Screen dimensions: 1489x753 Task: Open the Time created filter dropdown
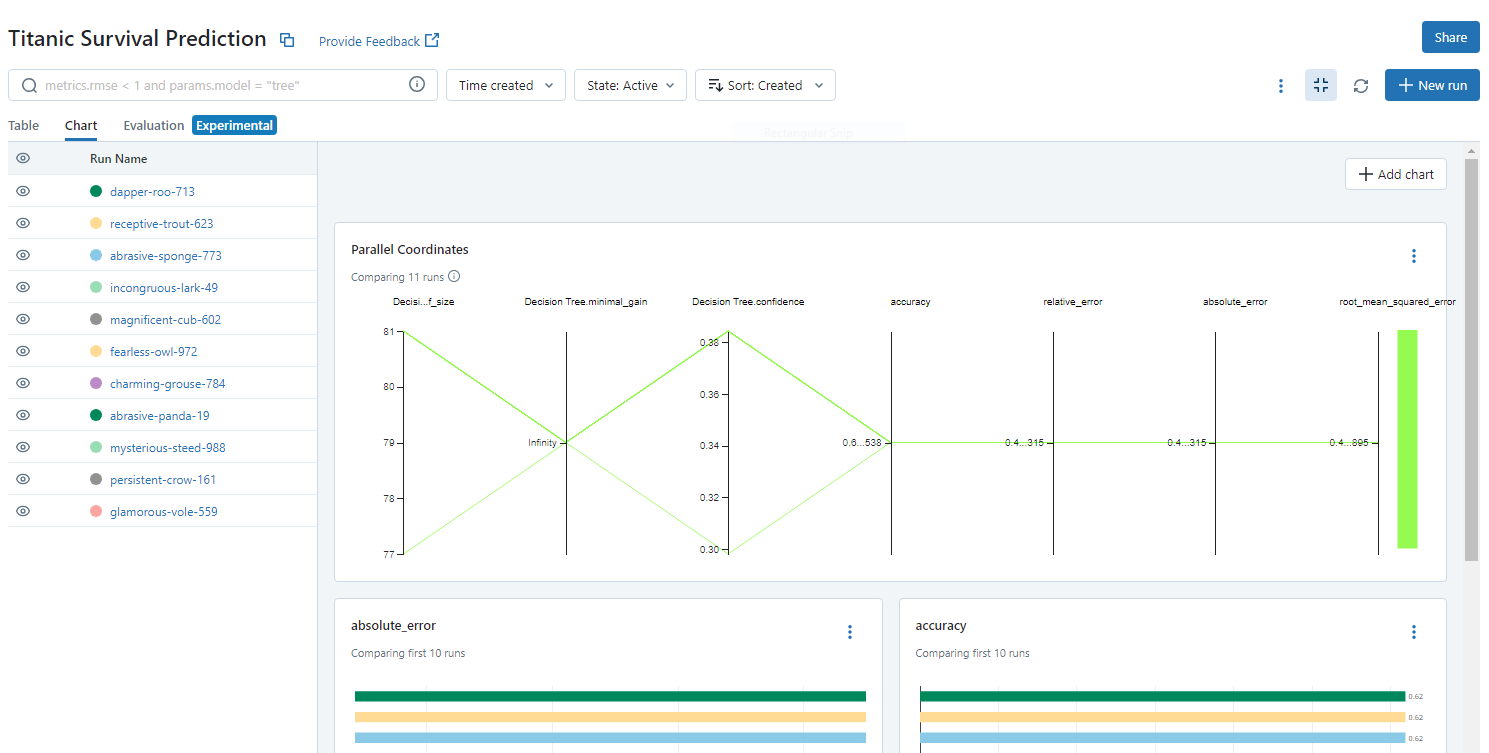[505, 85]
